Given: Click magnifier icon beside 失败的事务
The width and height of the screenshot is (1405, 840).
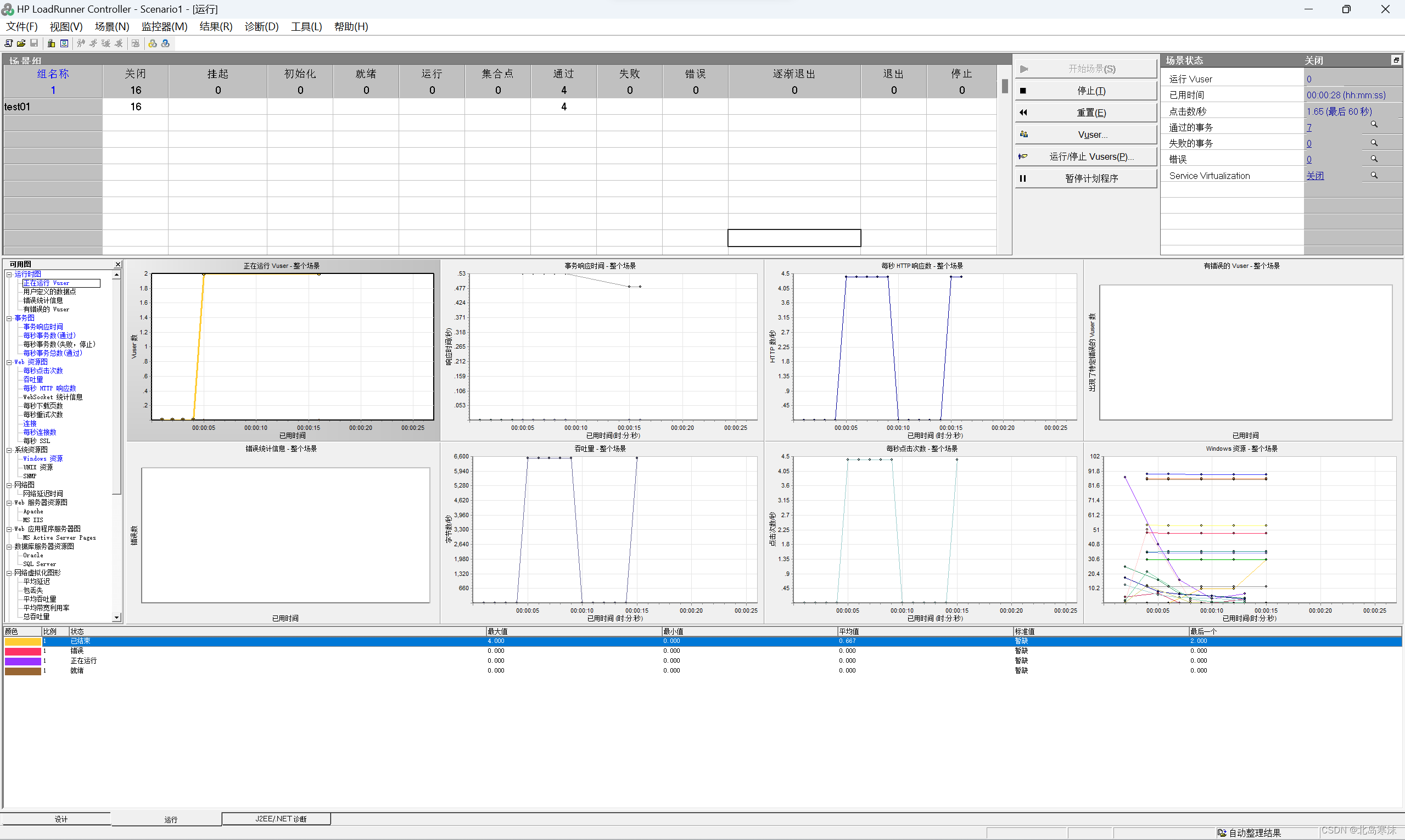Looking at the screenshot, I should click(1374, 143).
